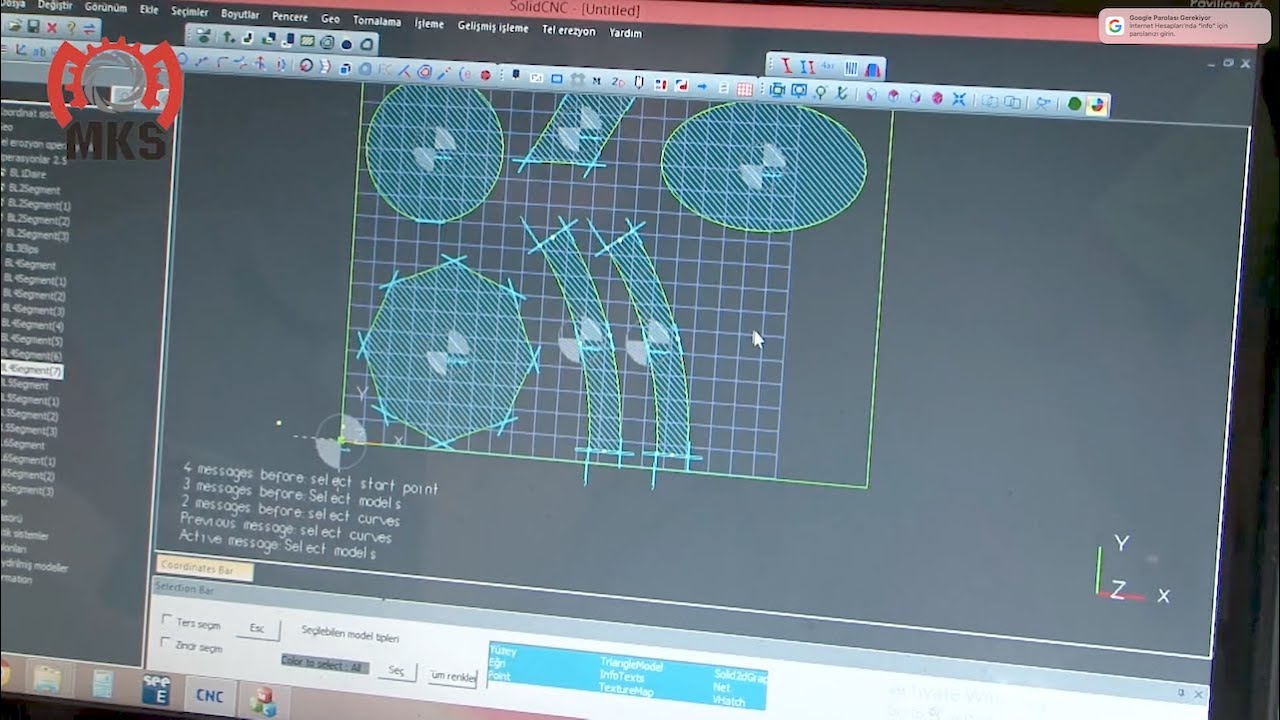The height and width of the screenshot is (720, 1280).
Task: Click the multicolor pie chart icon
Action: (1097, 105)
